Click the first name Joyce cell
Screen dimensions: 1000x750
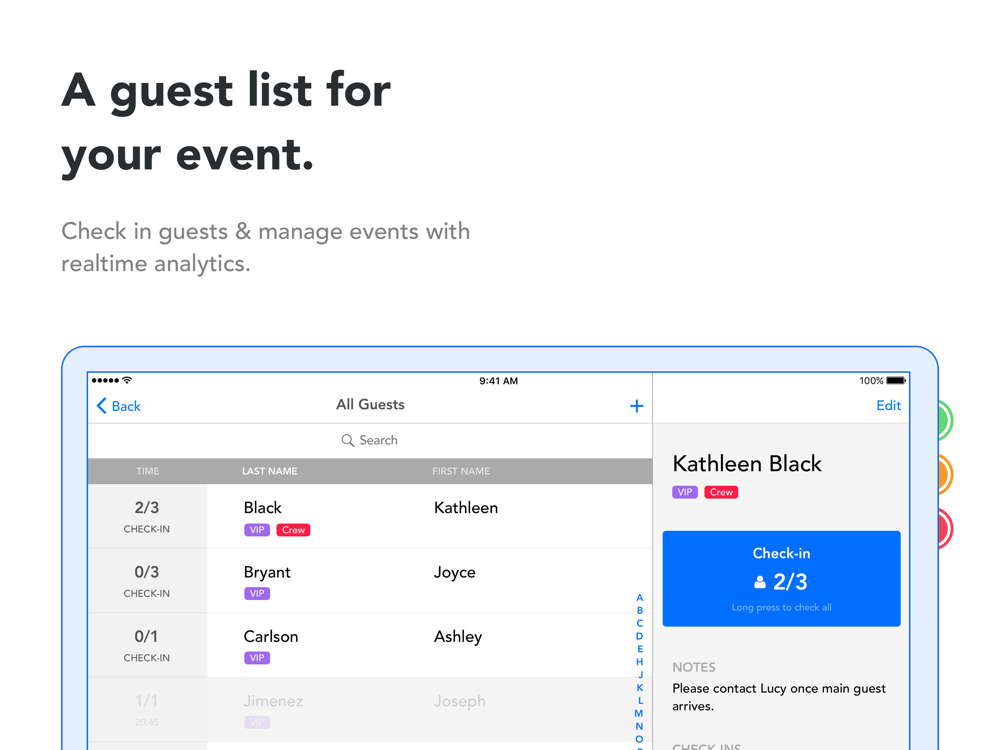click(x=455, y=573)
